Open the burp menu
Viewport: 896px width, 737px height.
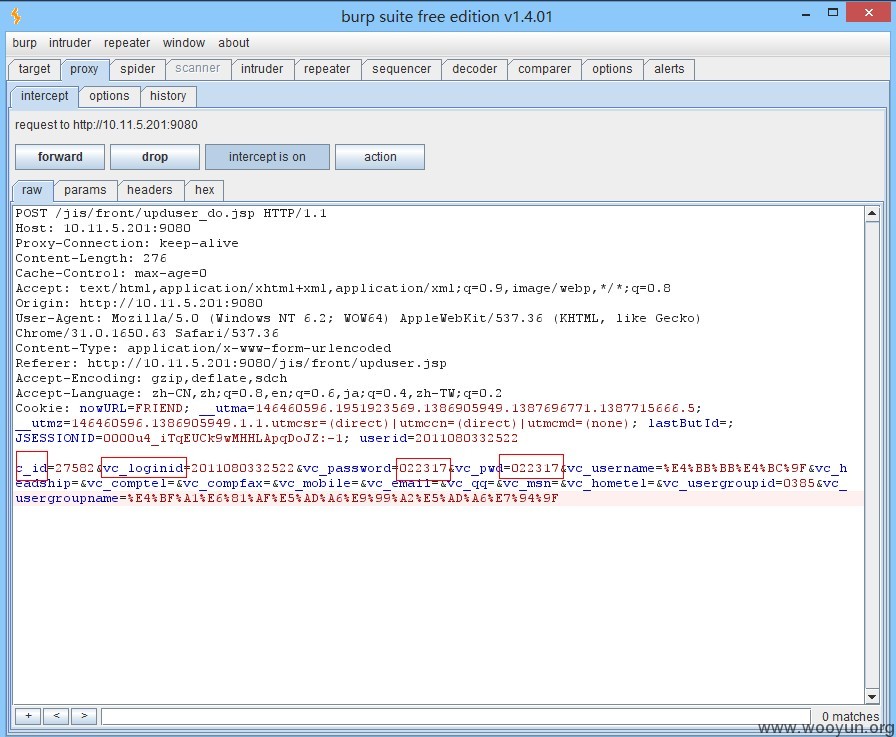[25, 43]
